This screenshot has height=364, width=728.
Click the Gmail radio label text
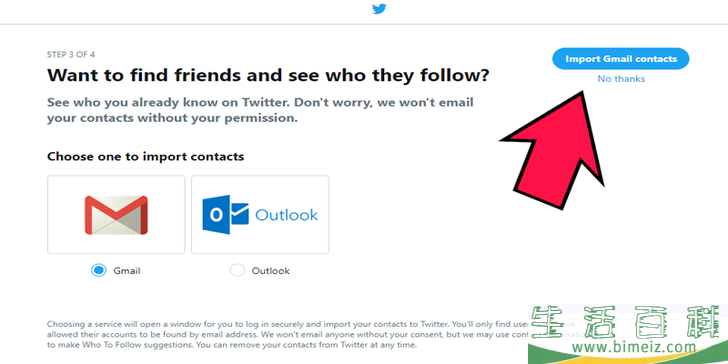click(127, 271)
